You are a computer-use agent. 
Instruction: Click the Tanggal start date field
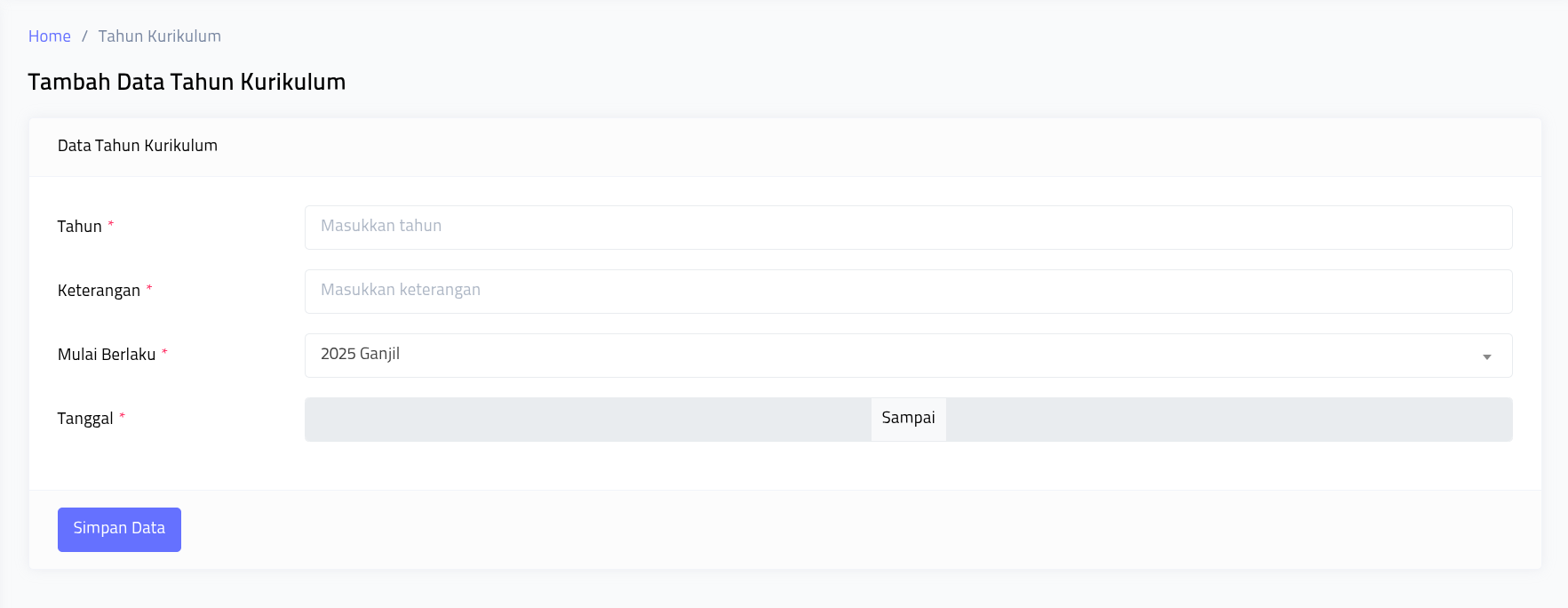(x=587, y=420)
